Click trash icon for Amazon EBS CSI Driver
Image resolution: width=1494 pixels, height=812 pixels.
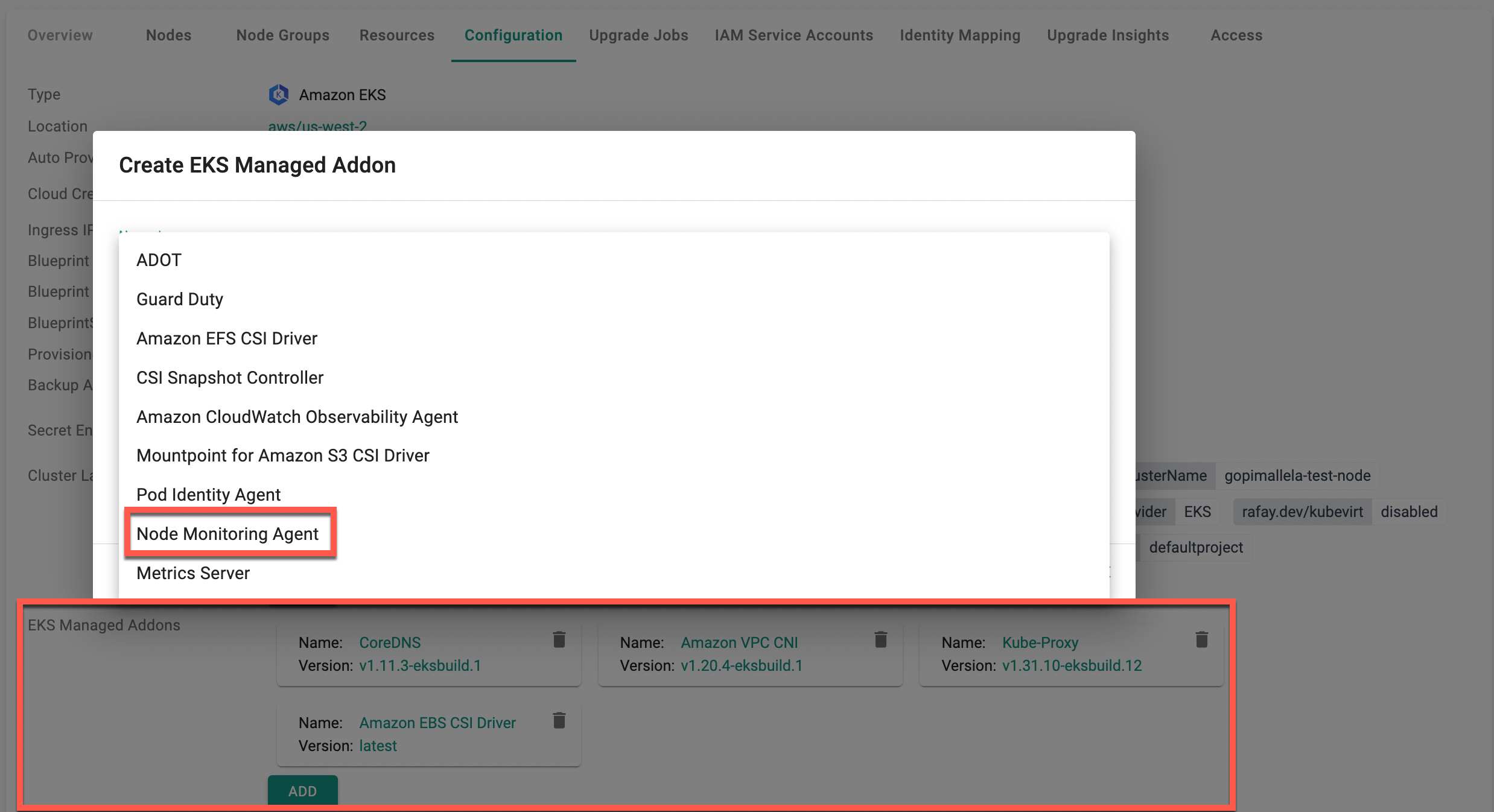[559, 720]
